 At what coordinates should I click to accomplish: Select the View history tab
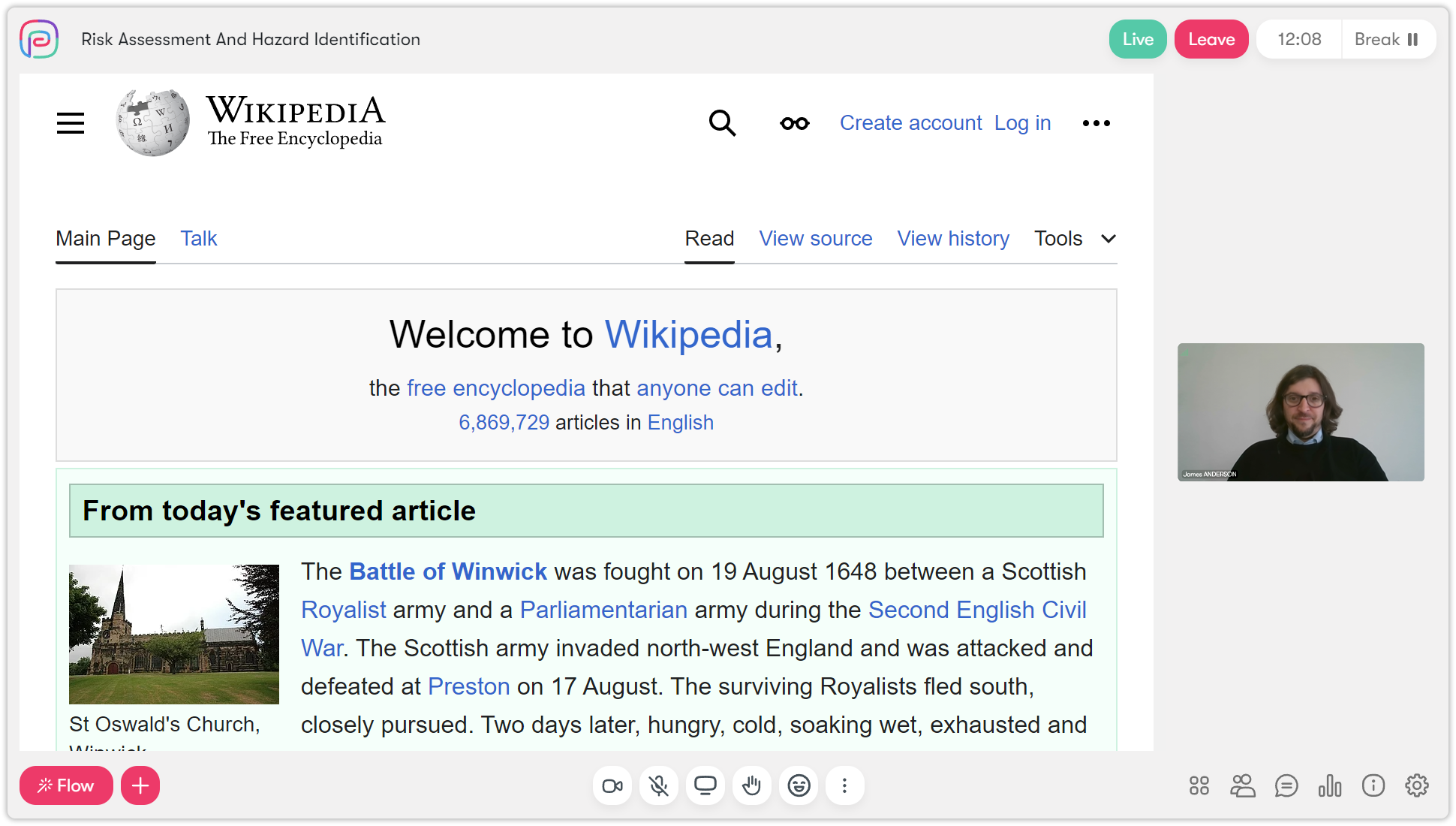pyautogui.click(x=953, y=239)
